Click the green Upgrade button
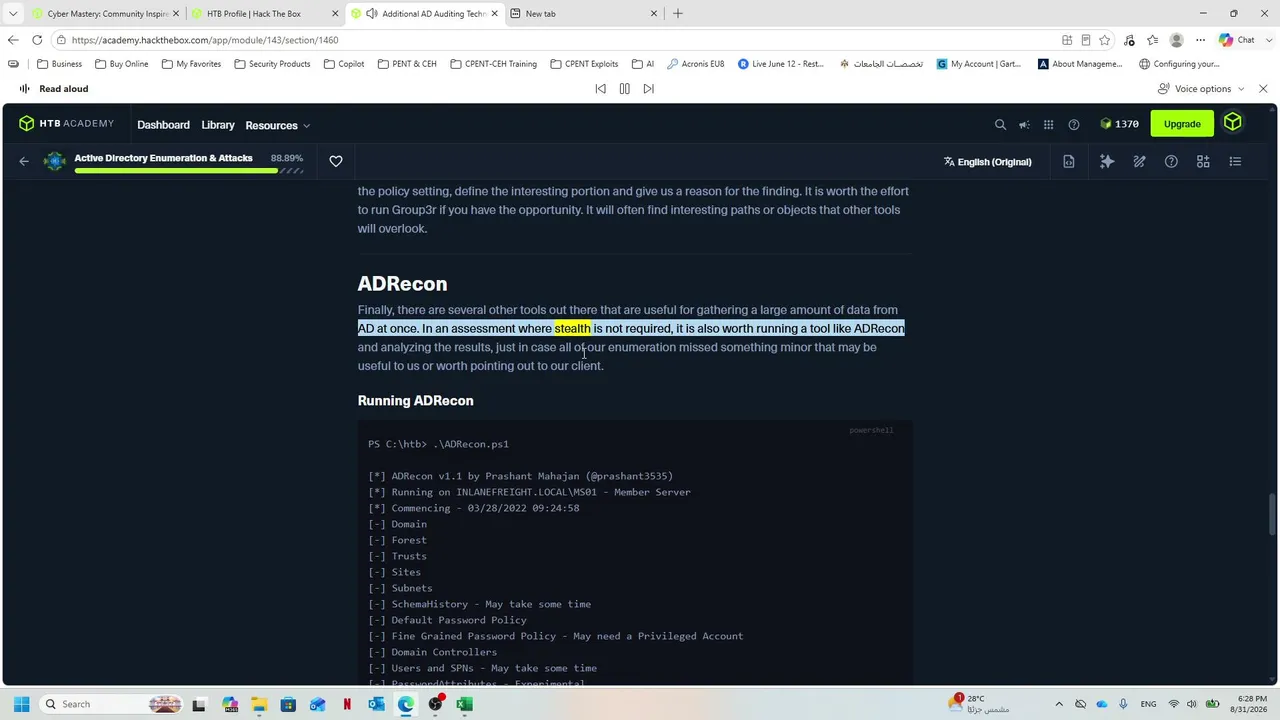 (x=1182, y=124)
